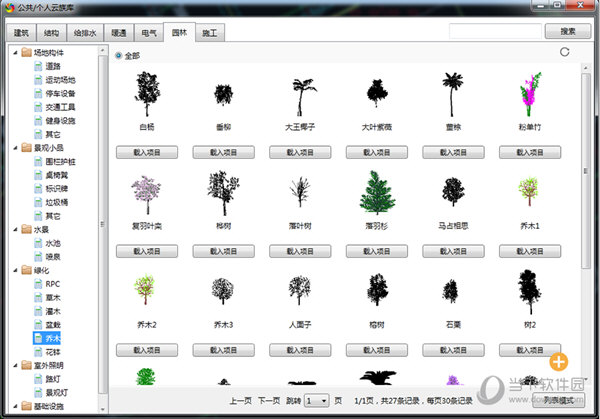Click the app logo in the title bar
Screen dimensions: 600x419
click(x=9, y=7)
